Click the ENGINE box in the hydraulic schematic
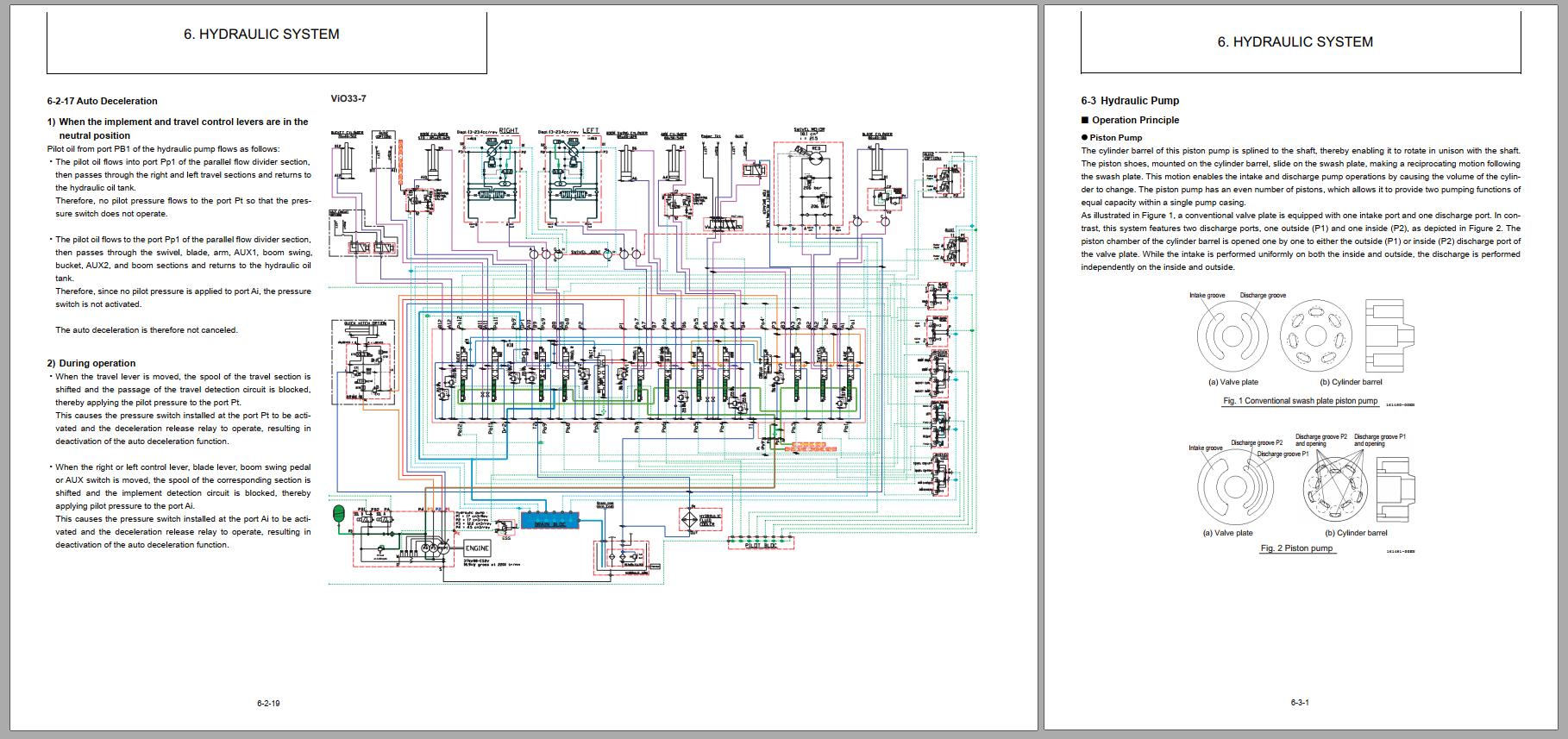 click(x=477, y=548)
